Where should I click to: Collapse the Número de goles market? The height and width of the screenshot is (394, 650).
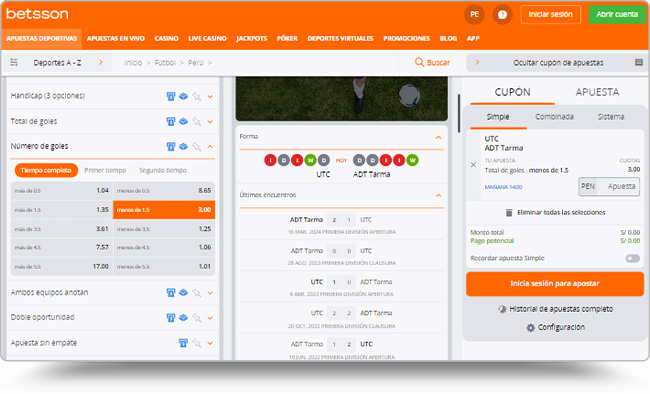[x=210, y=147]
